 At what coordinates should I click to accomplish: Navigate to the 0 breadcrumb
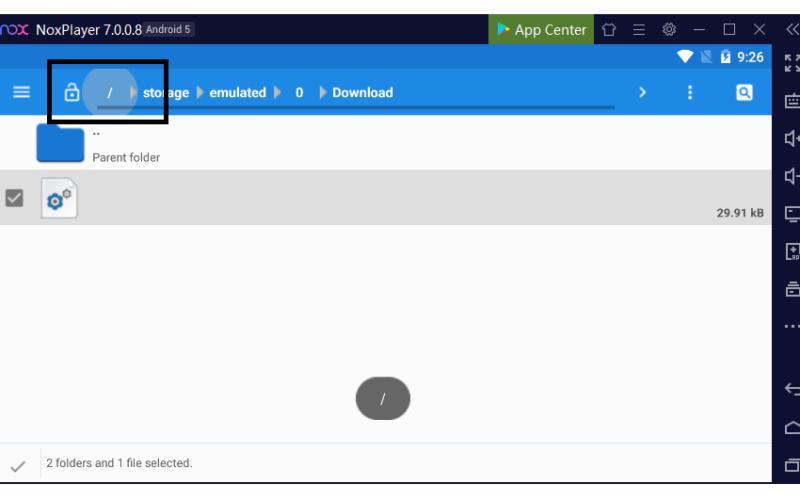(299, 92)
